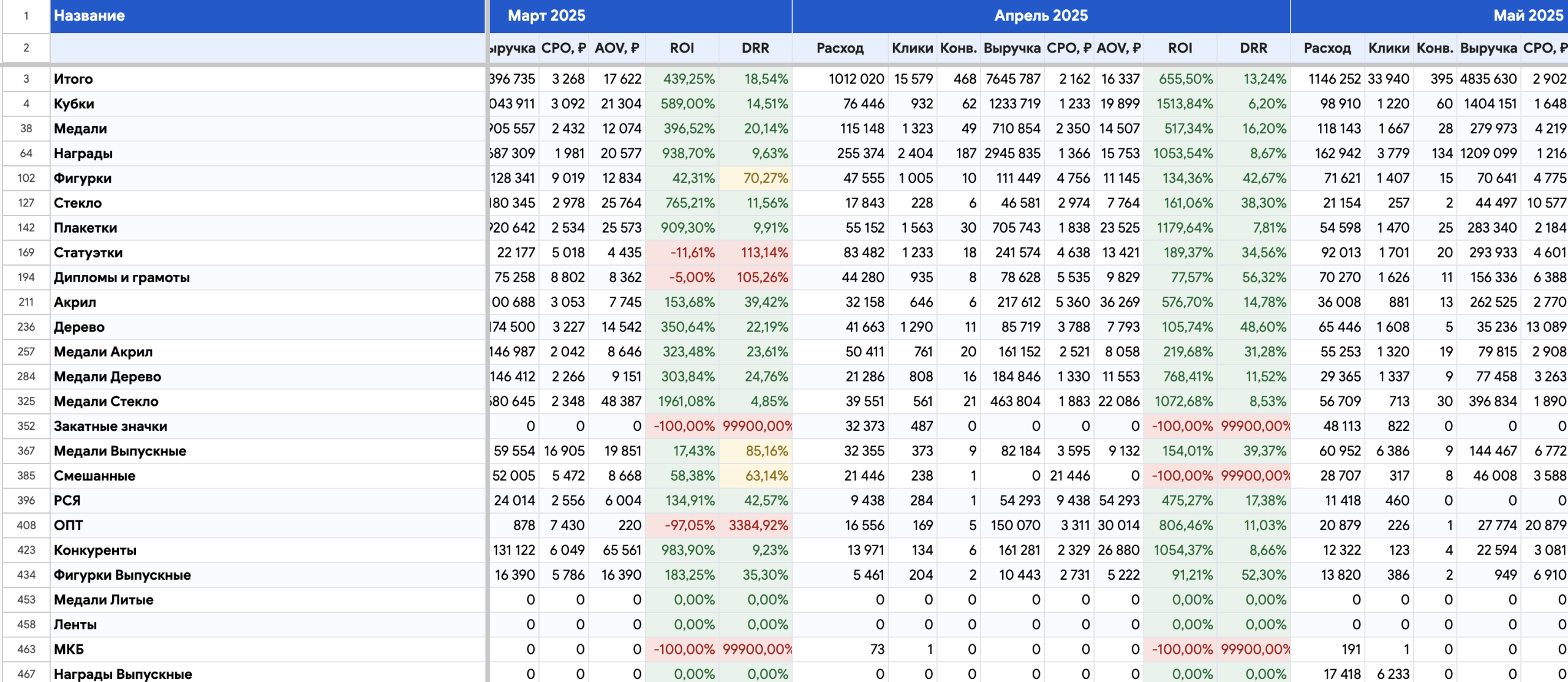Click row header number 38
1568x682 pixels.
tap(26, 129)
